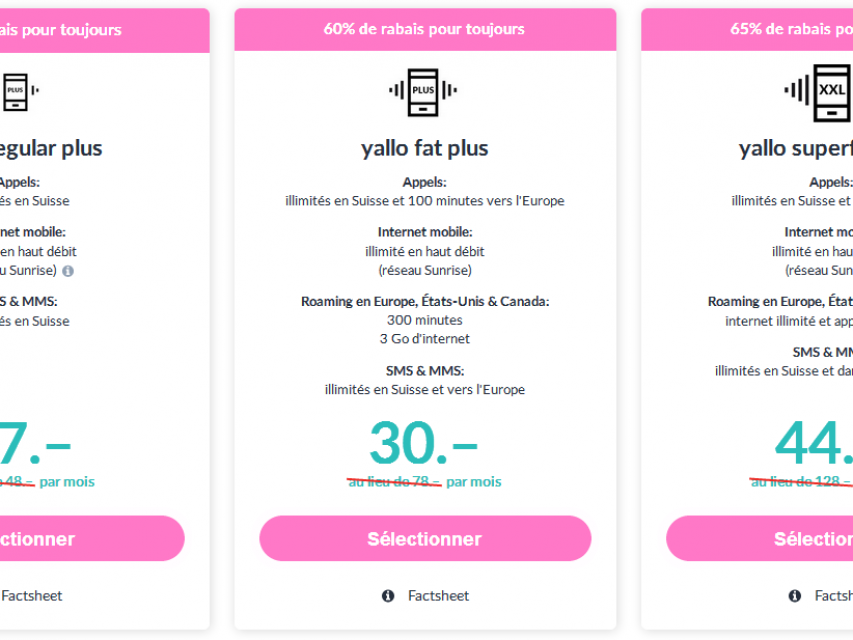Screen dimensions: 853x640
Task: Click the 65% de rabais banner
Action: tap(747, 29)
